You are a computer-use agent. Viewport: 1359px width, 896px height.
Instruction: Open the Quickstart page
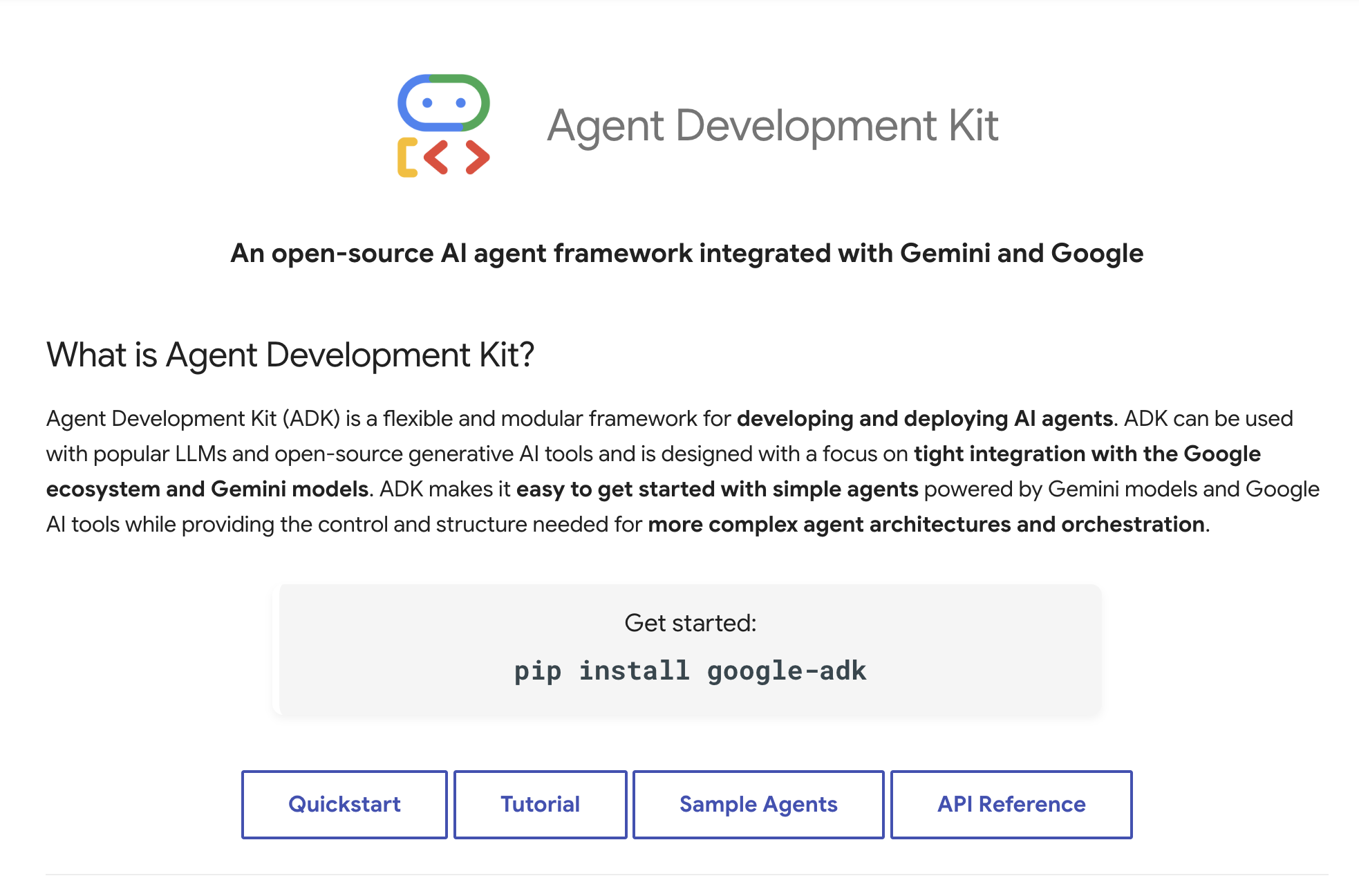(x=344, y=804)
